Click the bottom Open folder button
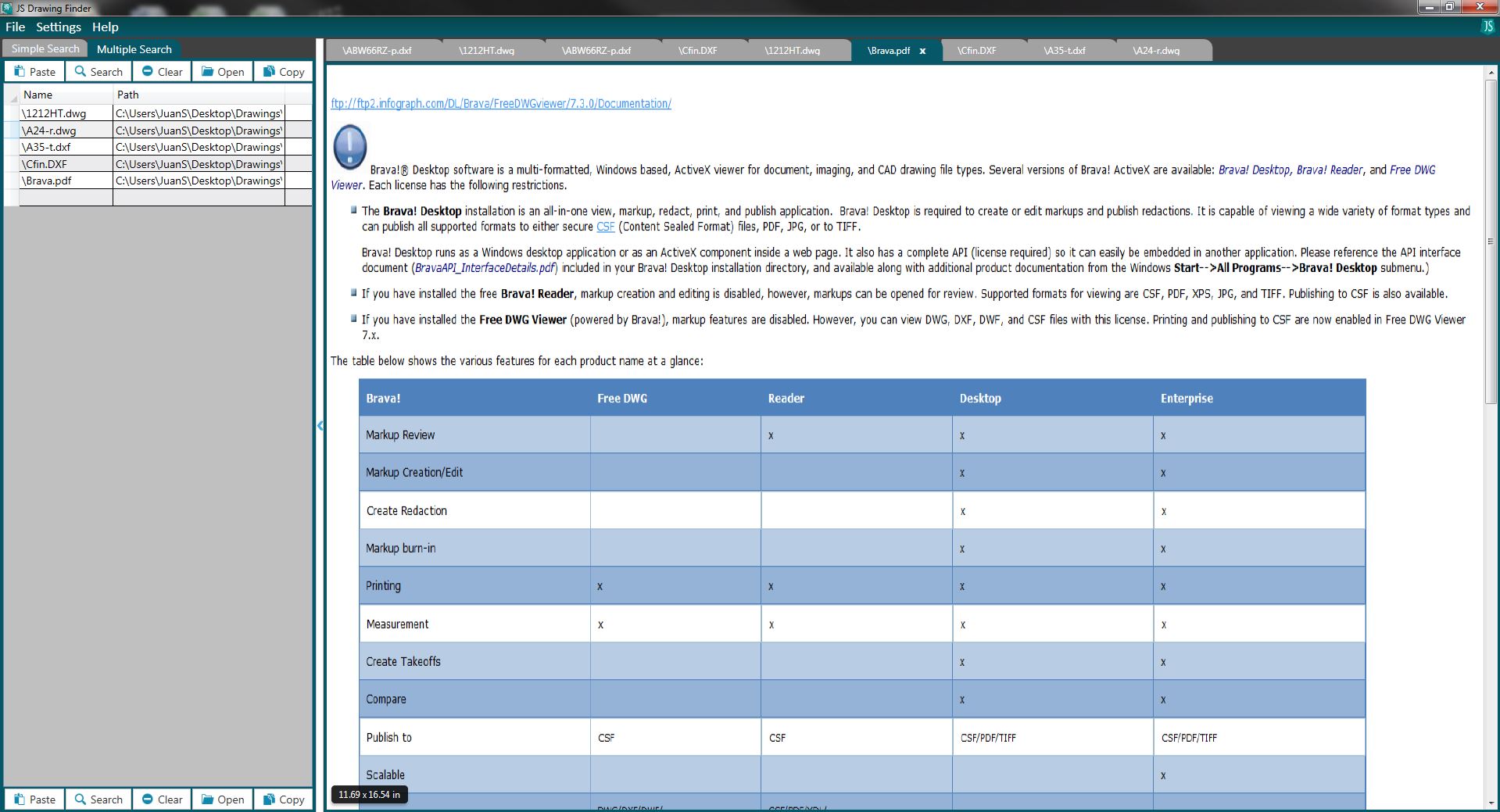 click(223, 799)
